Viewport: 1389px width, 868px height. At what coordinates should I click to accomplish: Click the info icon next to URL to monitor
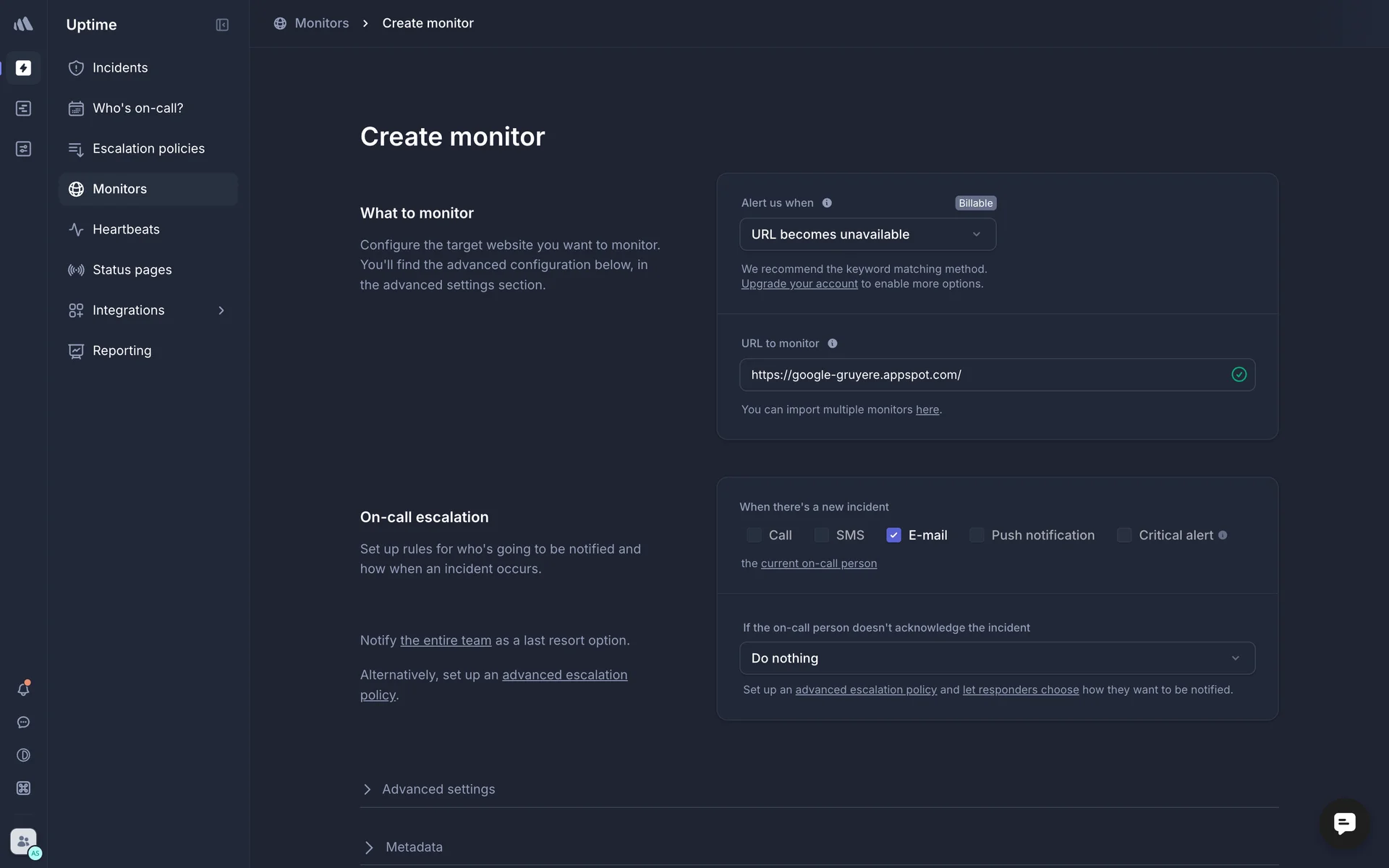(833, 344)
